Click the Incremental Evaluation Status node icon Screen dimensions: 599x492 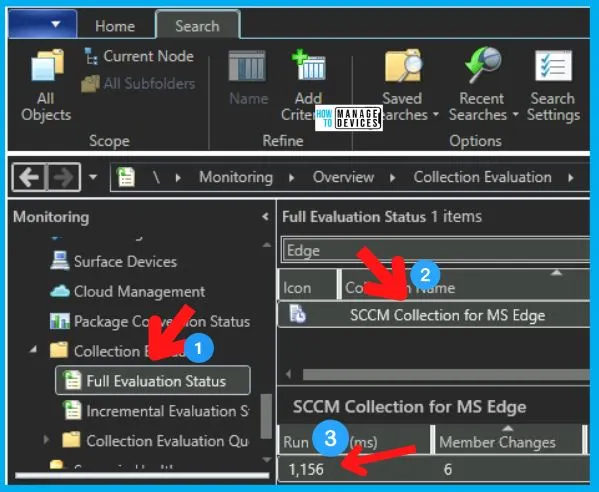[72, 410]
